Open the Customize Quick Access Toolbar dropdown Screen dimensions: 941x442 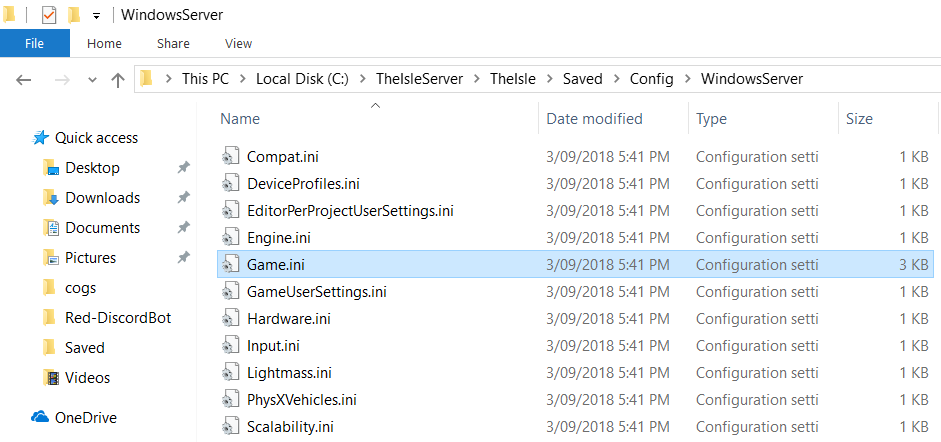[96, 16]
